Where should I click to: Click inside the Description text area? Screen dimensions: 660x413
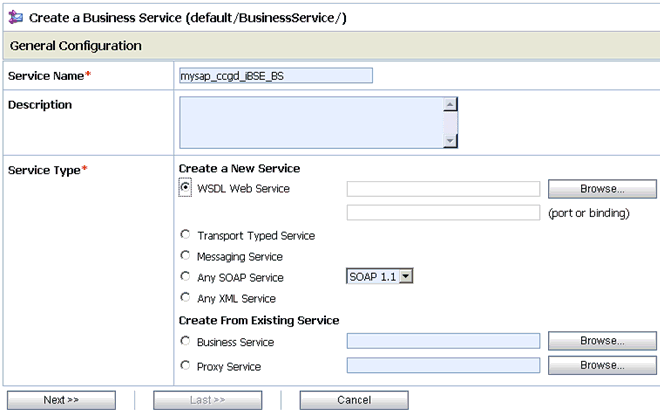tap(311, 123)
